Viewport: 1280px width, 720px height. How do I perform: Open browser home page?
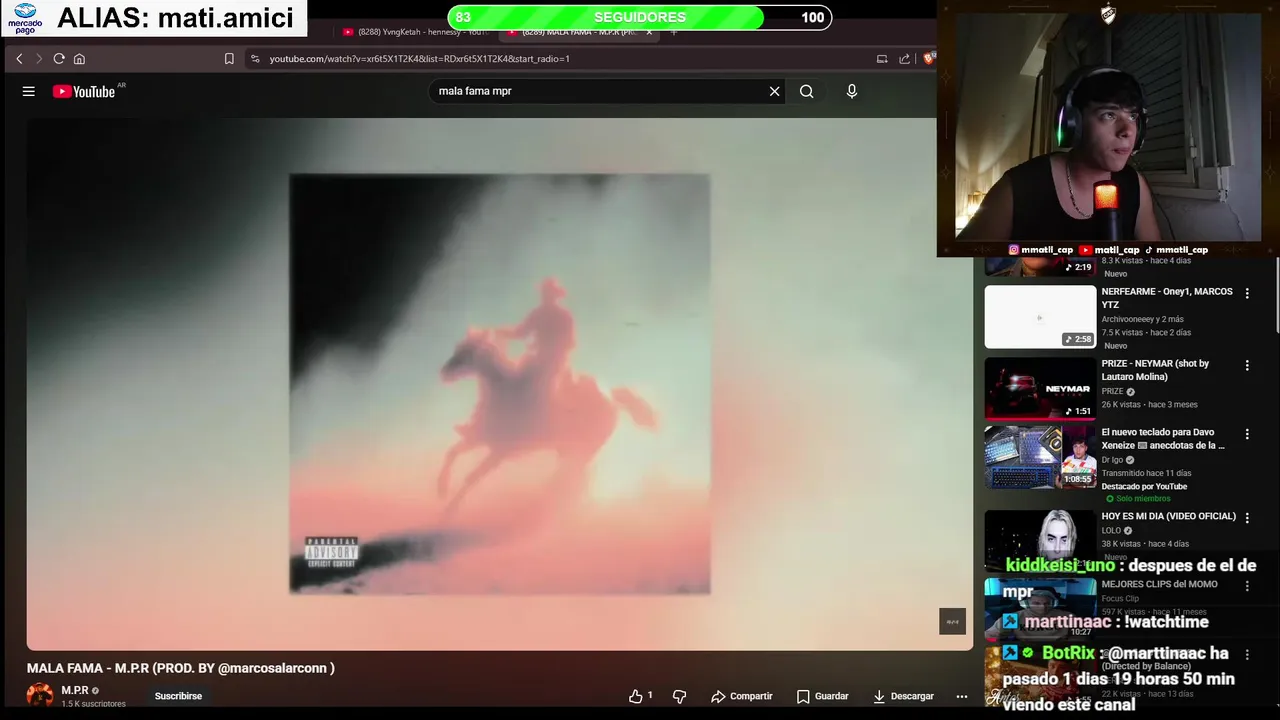pos(79,59)
